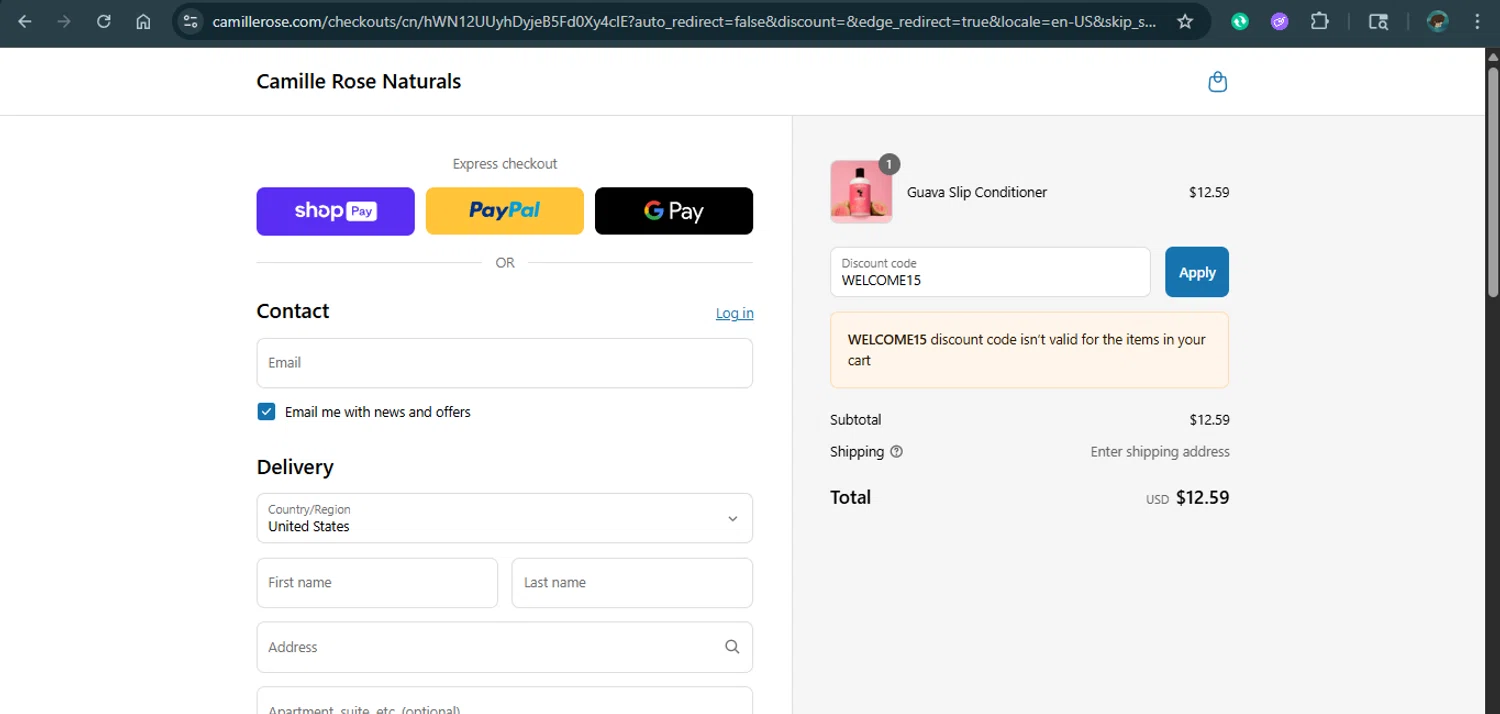Click the Last name field

click(x=632, y=583)
